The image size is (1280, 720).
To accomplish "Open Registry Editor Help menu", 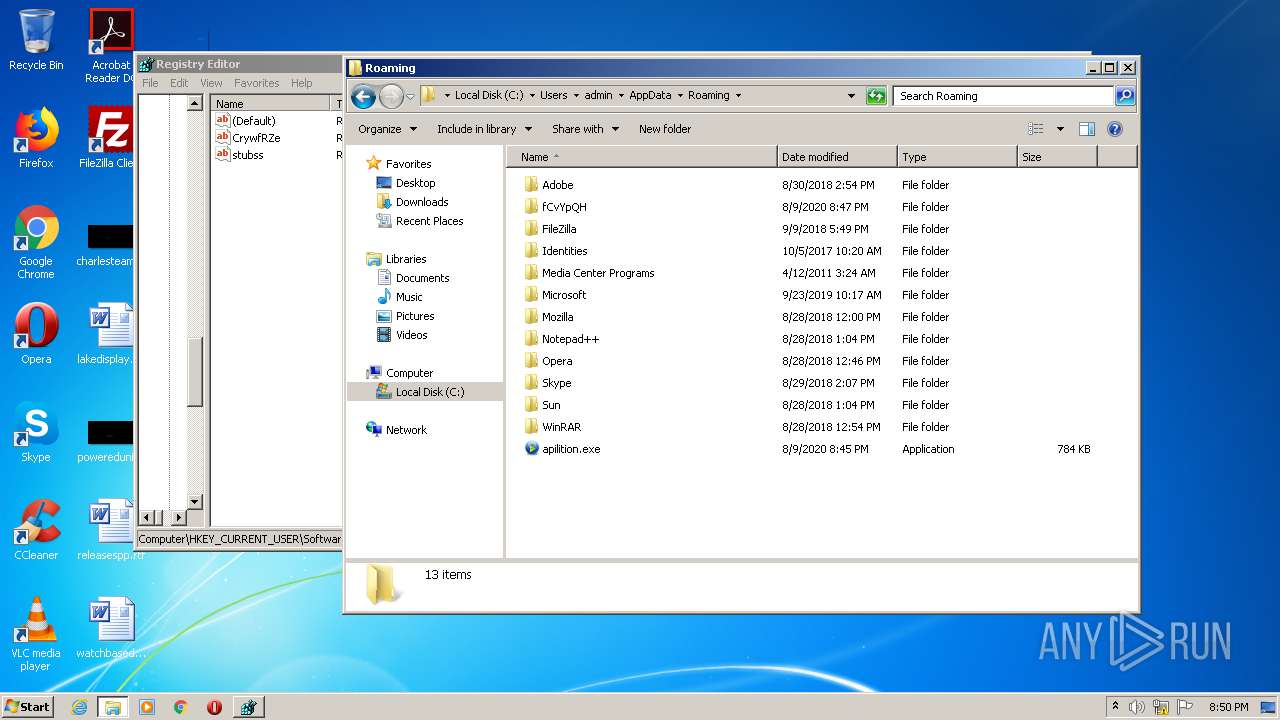I will (x=302, y=83).
